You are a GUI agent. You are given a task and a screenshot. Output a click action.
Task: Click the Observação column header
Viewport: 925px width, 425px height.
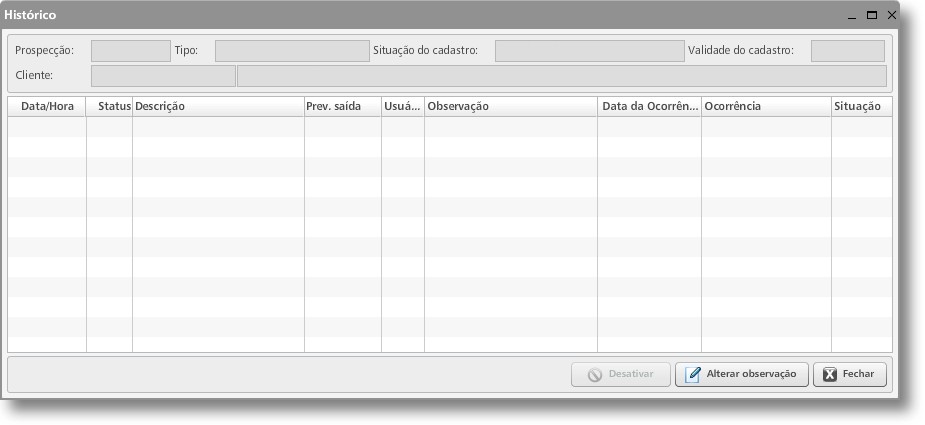511,106
